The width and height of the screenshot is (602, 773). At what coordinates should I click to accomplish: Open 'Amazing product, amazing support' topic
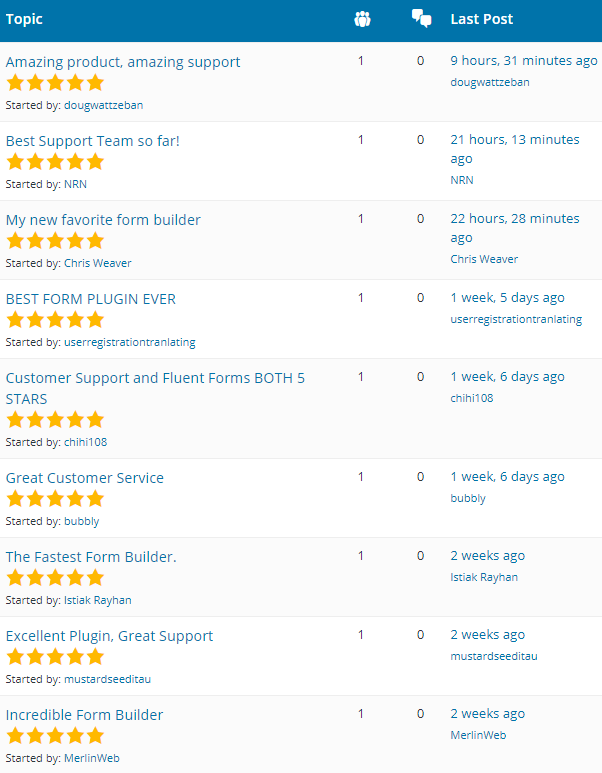(x=123, y=62)
